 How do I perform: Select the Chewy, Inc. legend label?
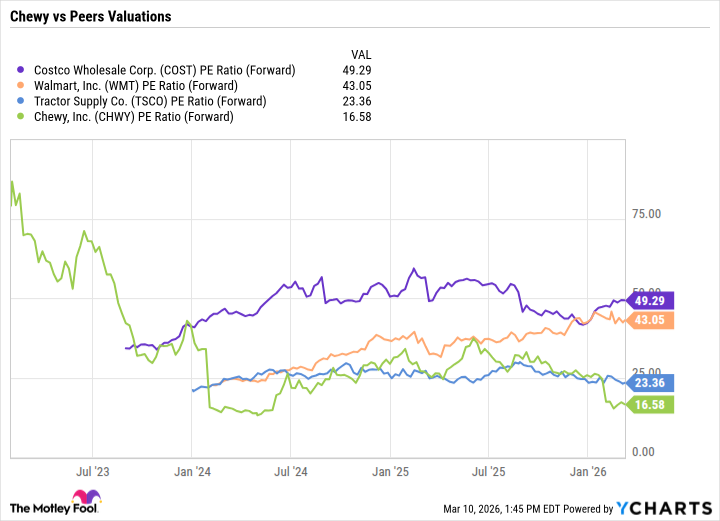tap(132, 117)
